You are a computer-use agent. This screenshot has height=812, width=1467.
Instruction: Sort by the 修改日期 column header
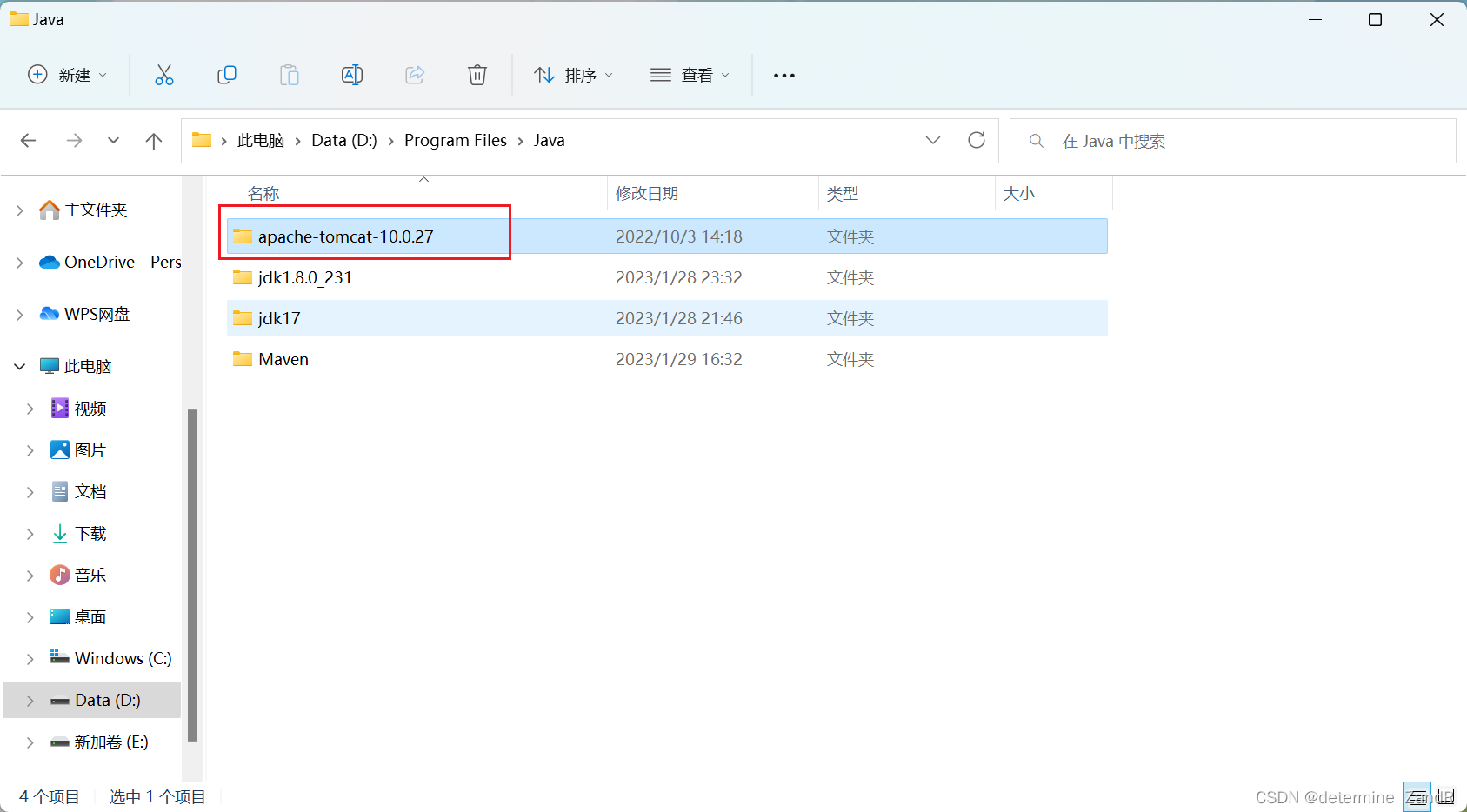[x=647, y=193]
